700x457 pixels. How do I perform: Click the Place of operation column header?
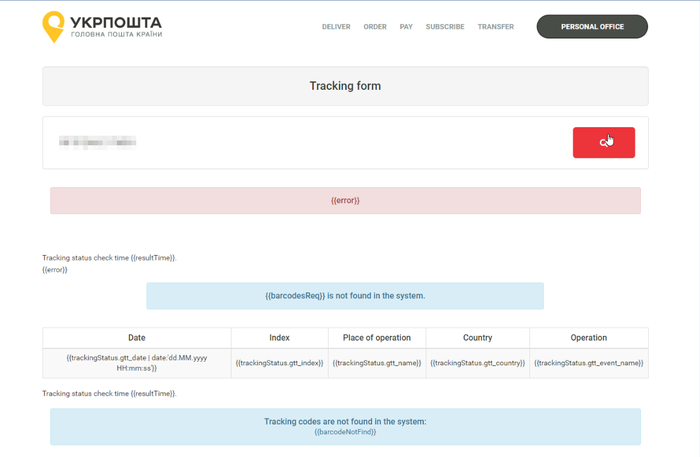click(x=377, y=338)
